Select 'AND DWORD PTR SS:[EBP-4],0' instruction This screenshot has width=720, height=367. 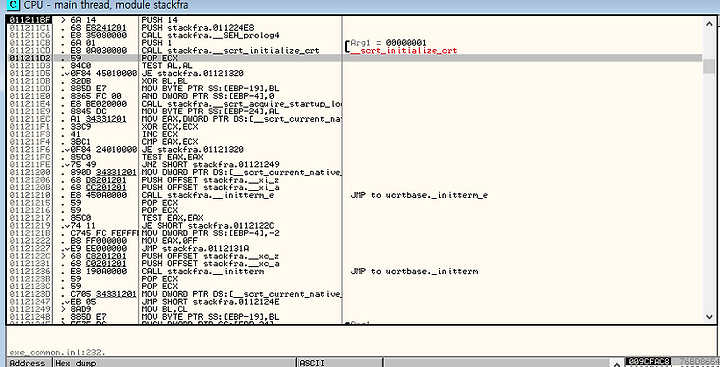pyautogui.click(x=209, y=96)
